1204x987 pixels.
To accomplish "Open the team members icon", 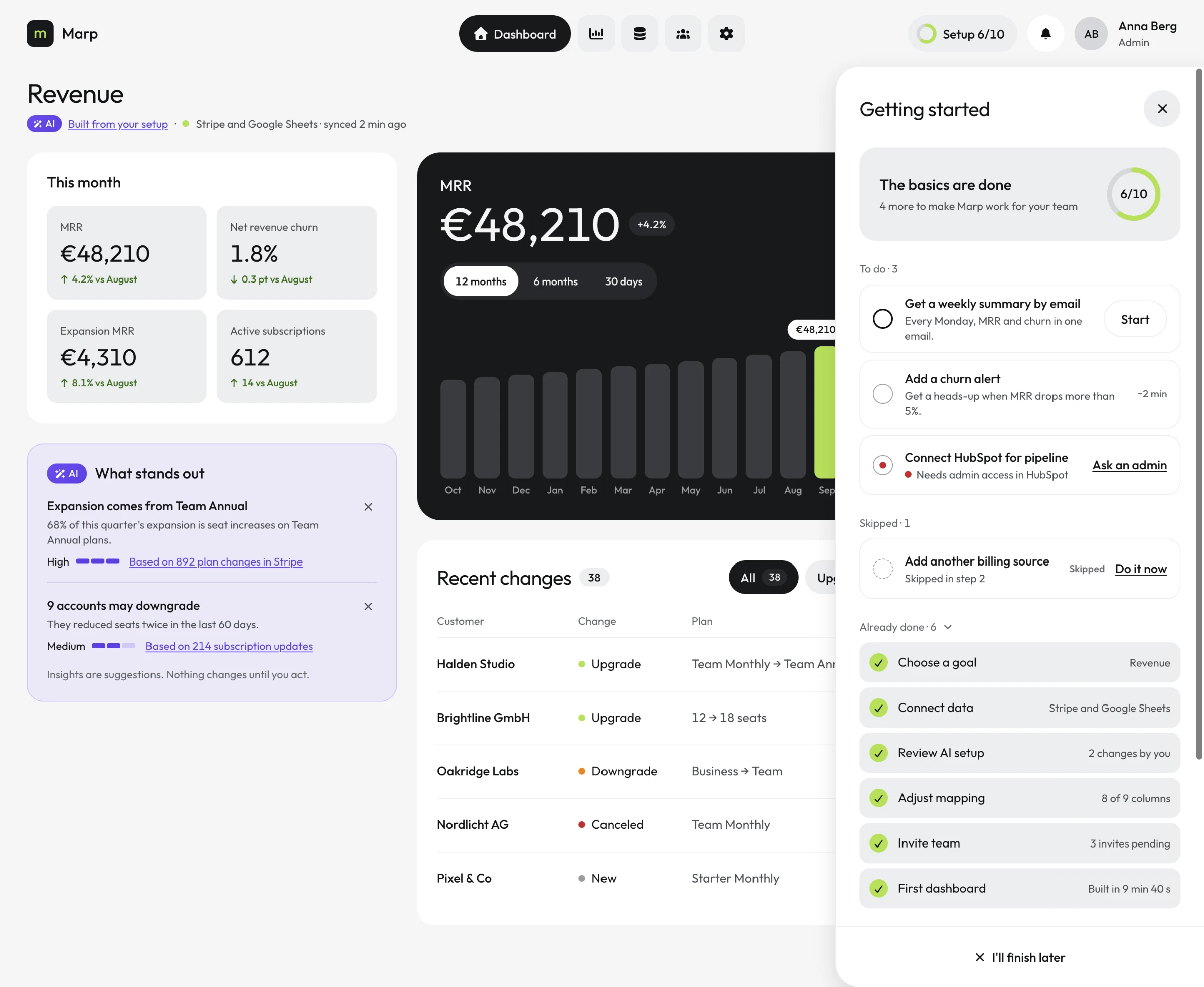I will tap(683, 34).
